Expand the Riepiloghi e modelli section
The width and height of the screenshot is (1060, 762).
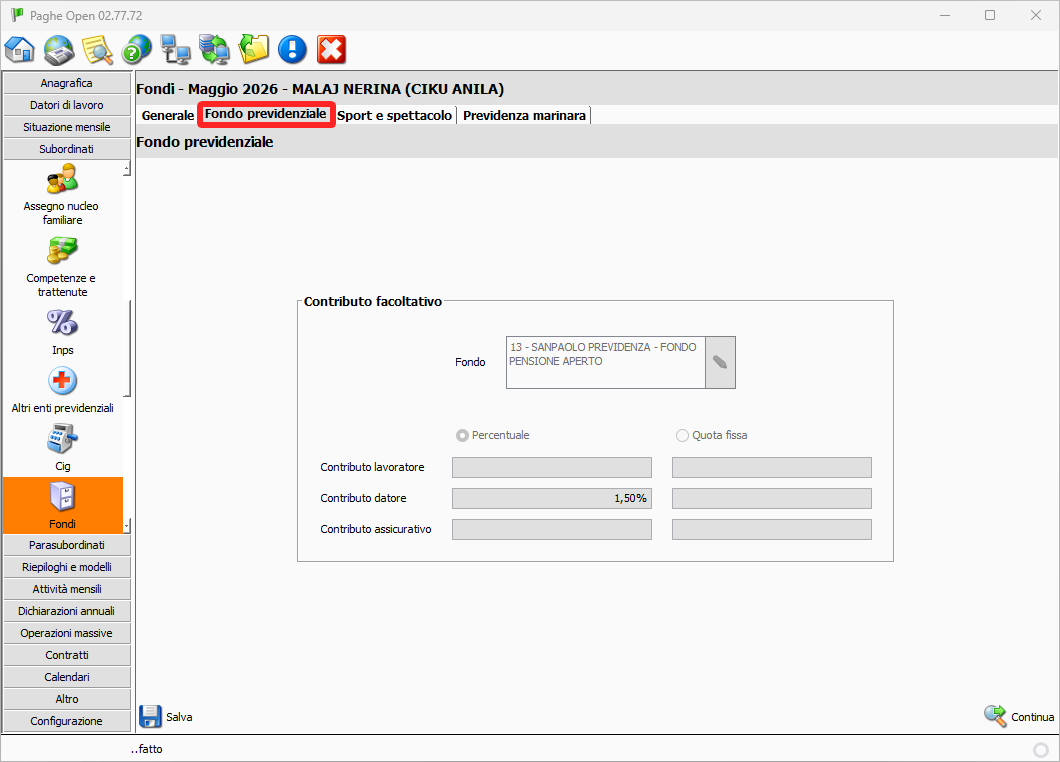66,567
